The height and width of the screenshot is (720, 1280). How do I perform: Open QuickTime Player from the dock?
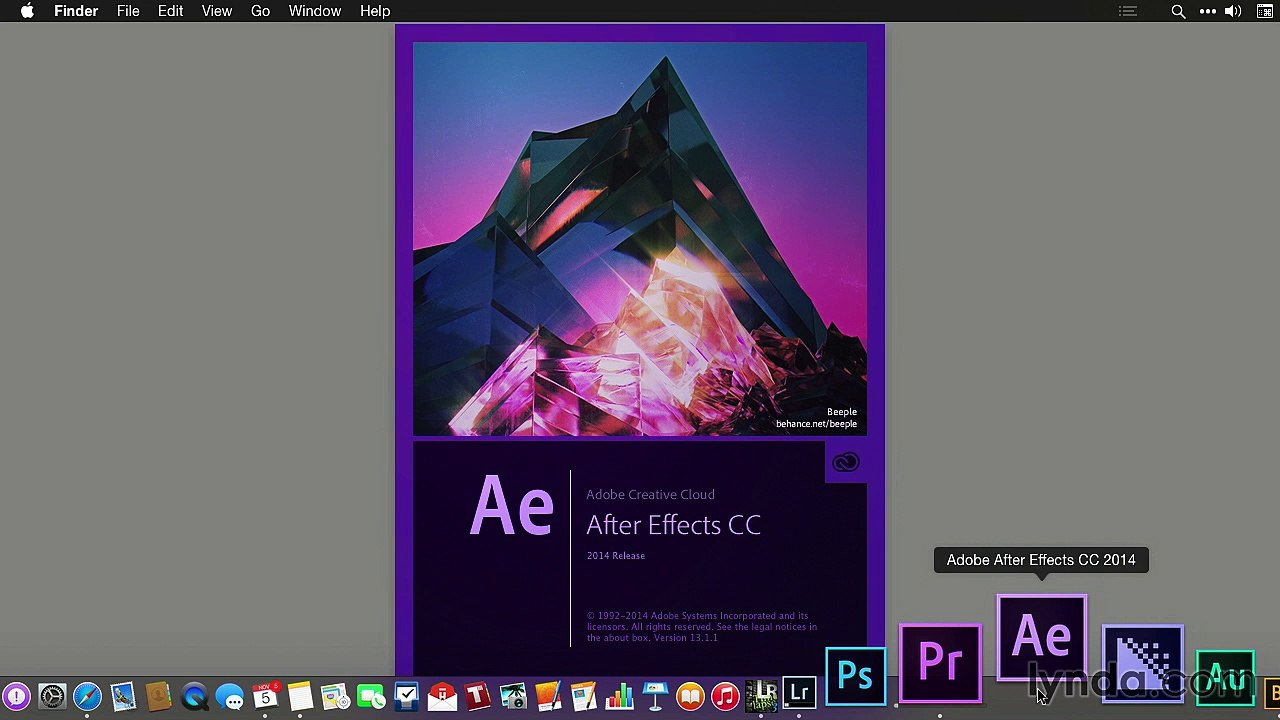[194, 696]
